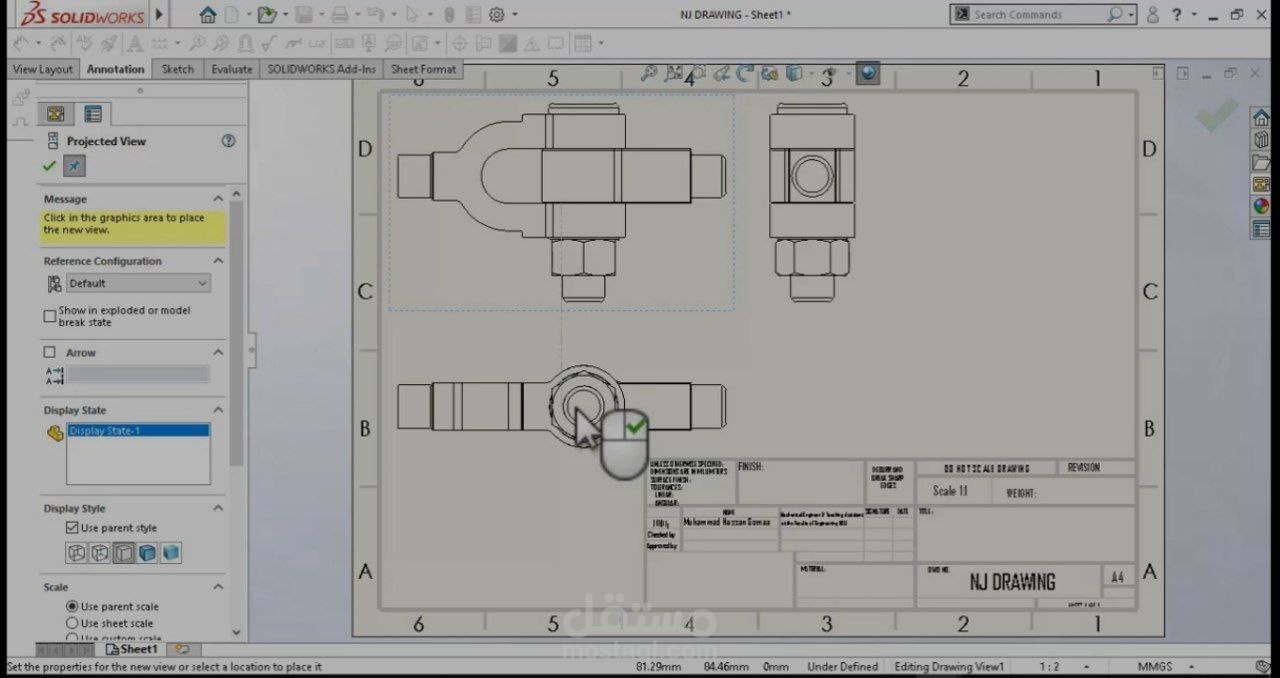Choose the Hidden Lines Visible display style

(98, 552)
